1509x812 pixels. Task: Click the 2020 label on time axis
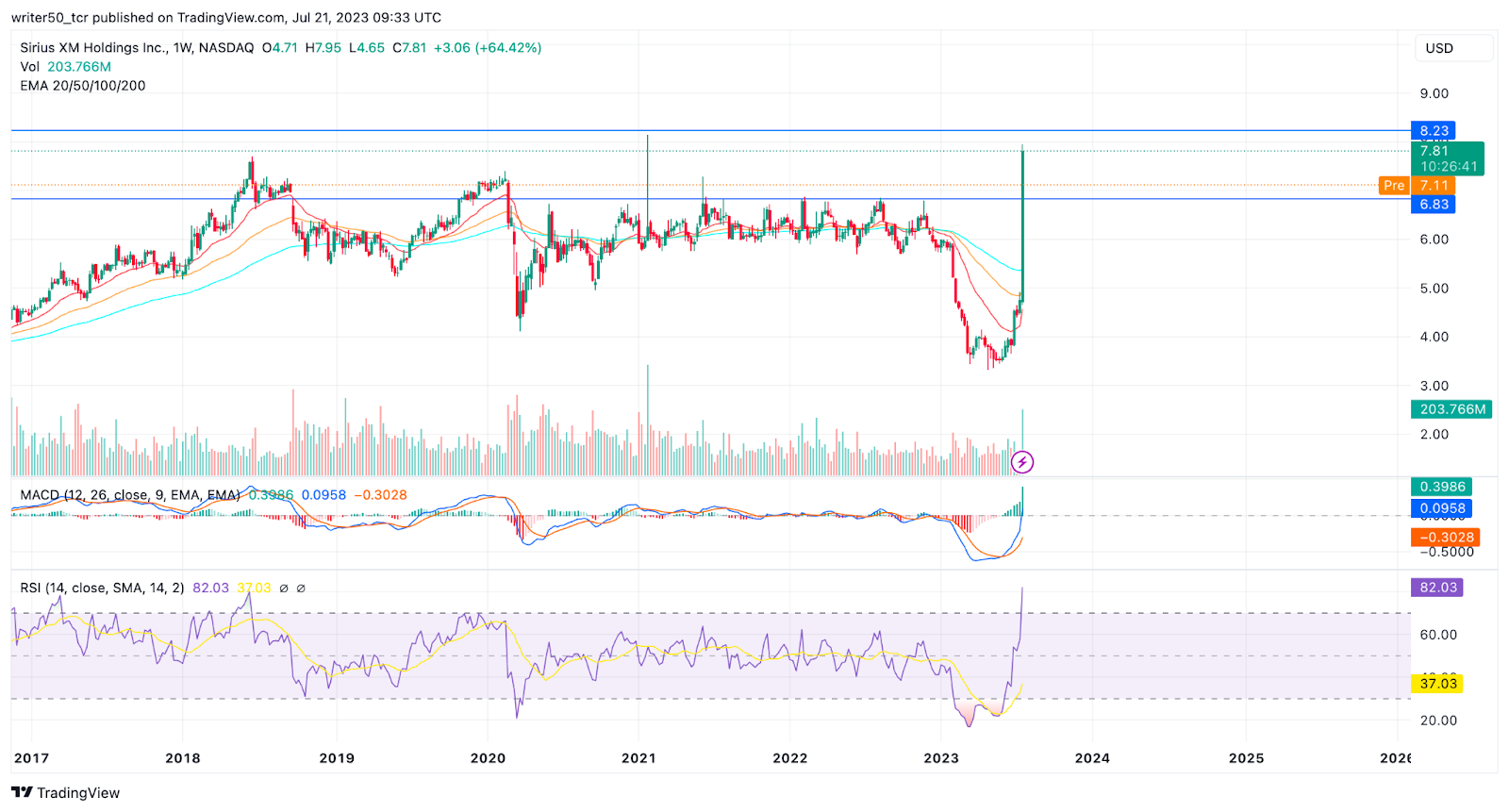(488, 758)
